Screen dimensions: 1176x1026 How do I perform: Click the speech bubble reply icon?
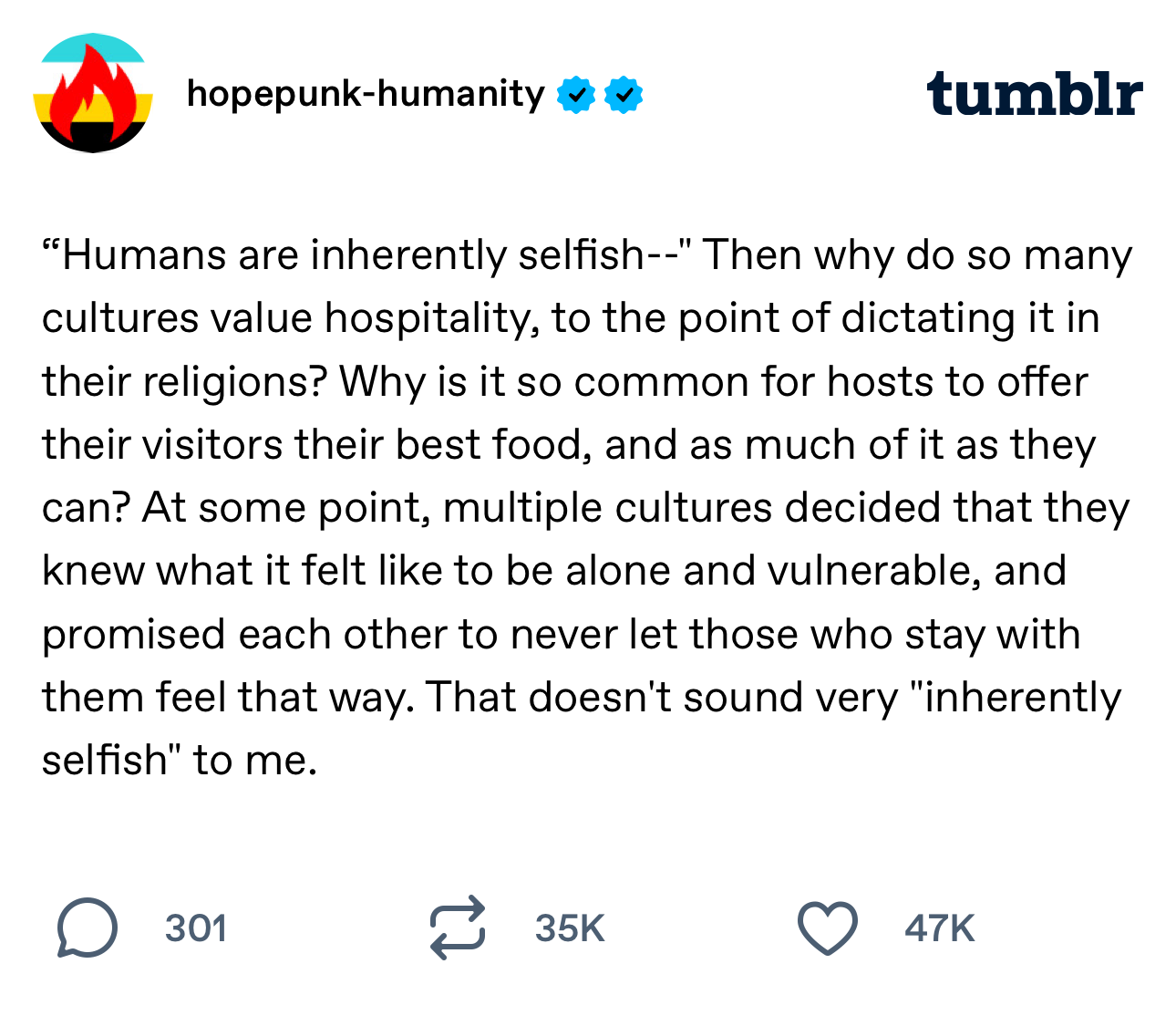[88, 928]
